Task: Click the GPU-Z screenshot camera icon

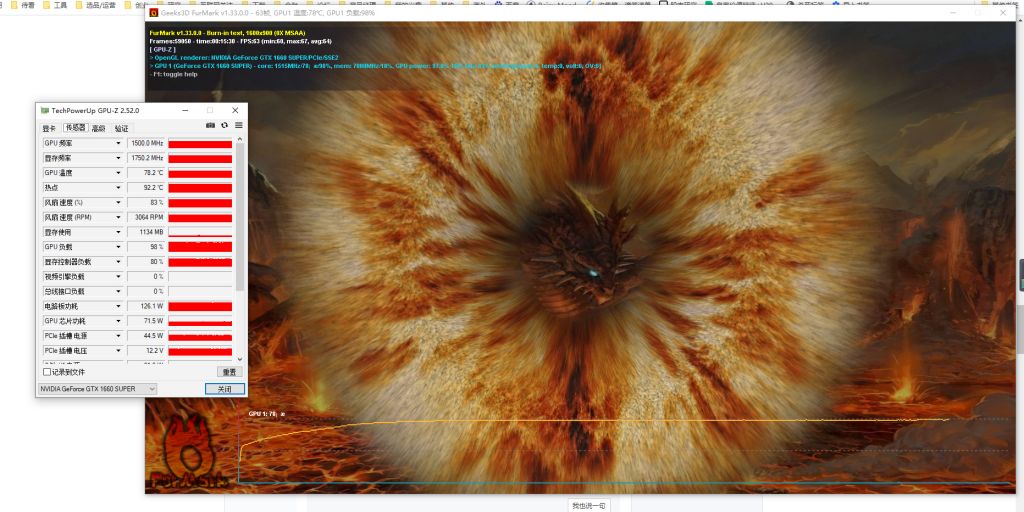Action: click(210, 125)
